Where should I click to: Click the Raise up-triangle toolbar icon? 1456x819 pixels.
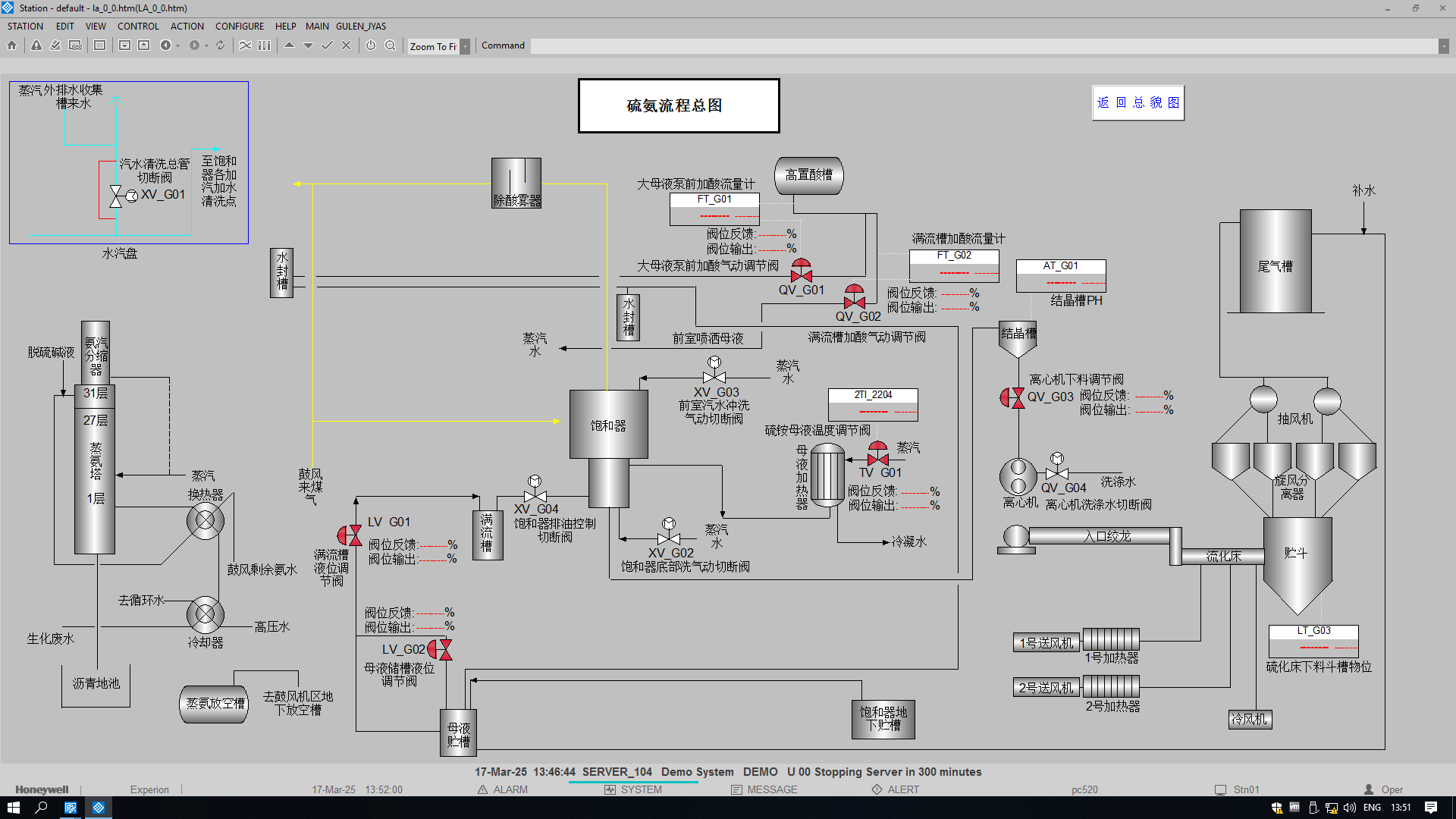[x=289, y=45]
